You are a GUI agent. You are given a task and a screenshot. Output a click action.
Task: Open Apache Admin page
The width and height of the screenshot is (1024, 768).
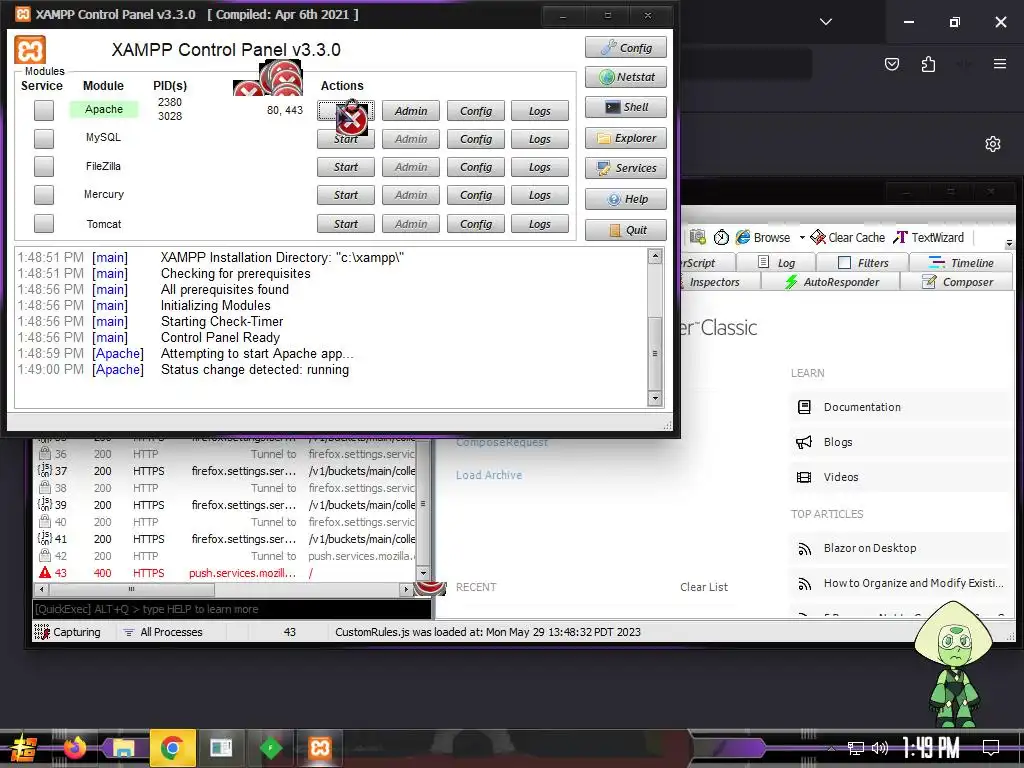(411, 111)
